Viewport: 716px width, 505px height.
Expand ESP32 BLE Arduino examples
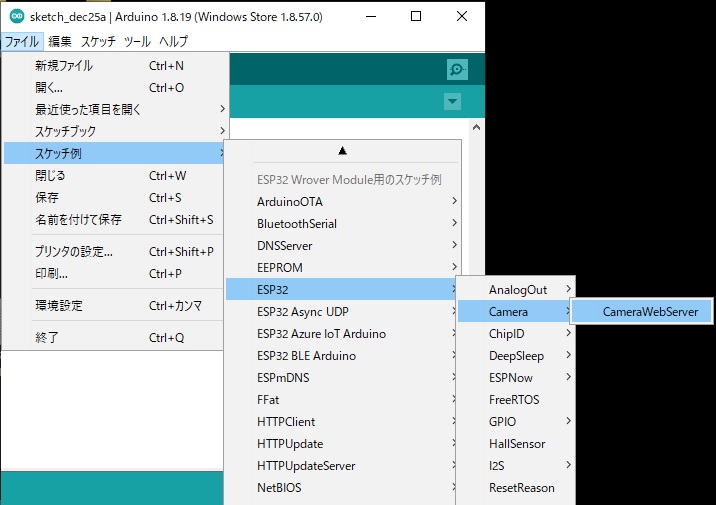coord(341,356)
